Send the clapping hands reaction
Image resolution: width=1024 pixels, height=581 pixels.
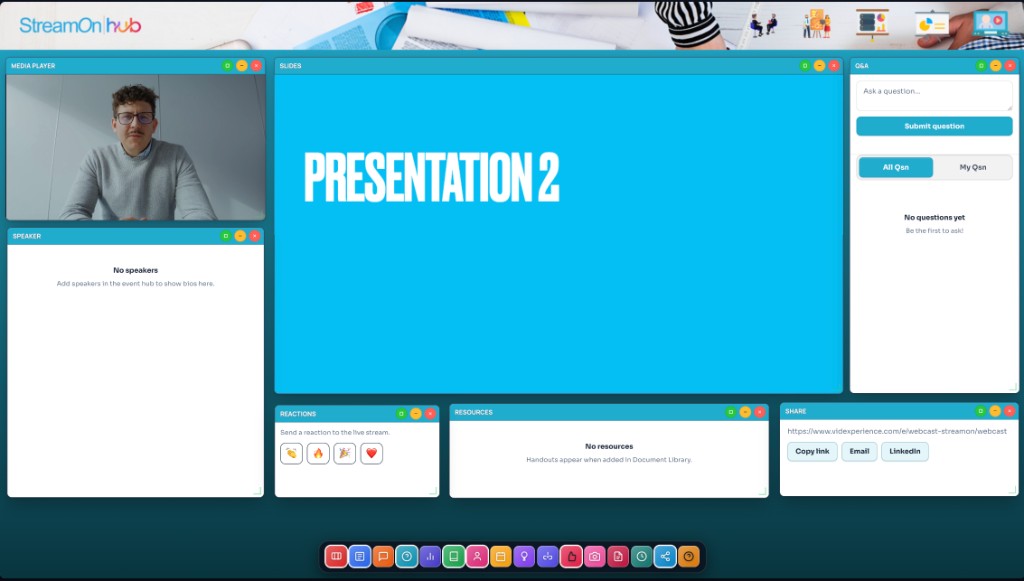291,453
